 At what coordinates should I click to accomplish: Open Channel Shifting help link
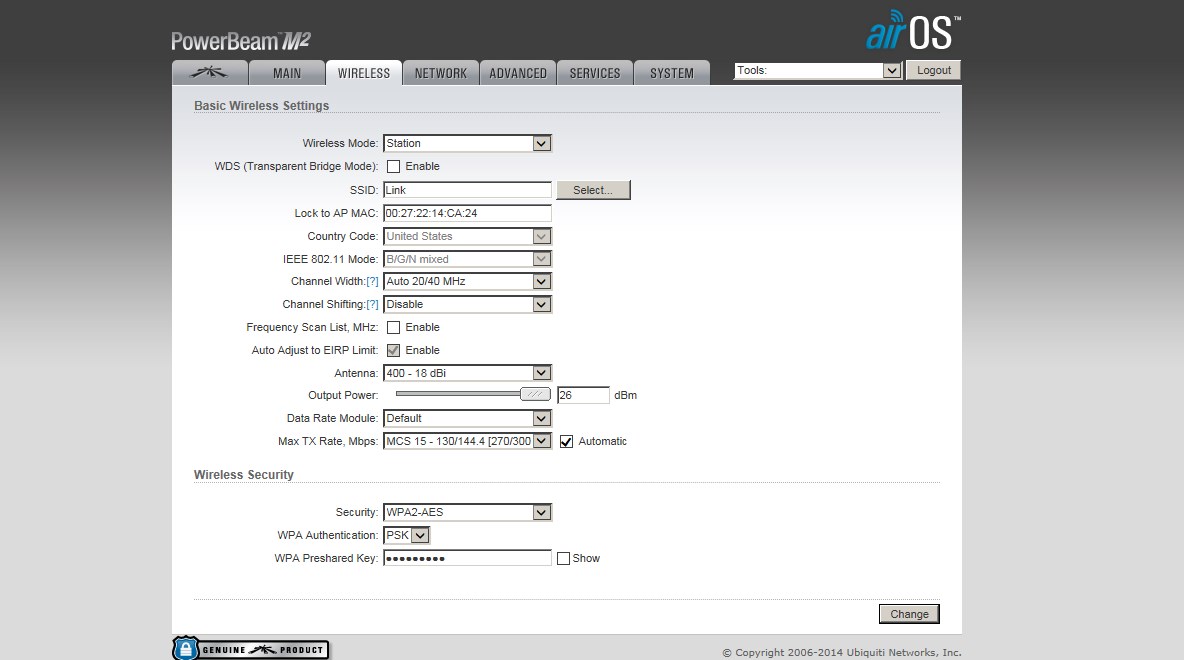[372, 304]
